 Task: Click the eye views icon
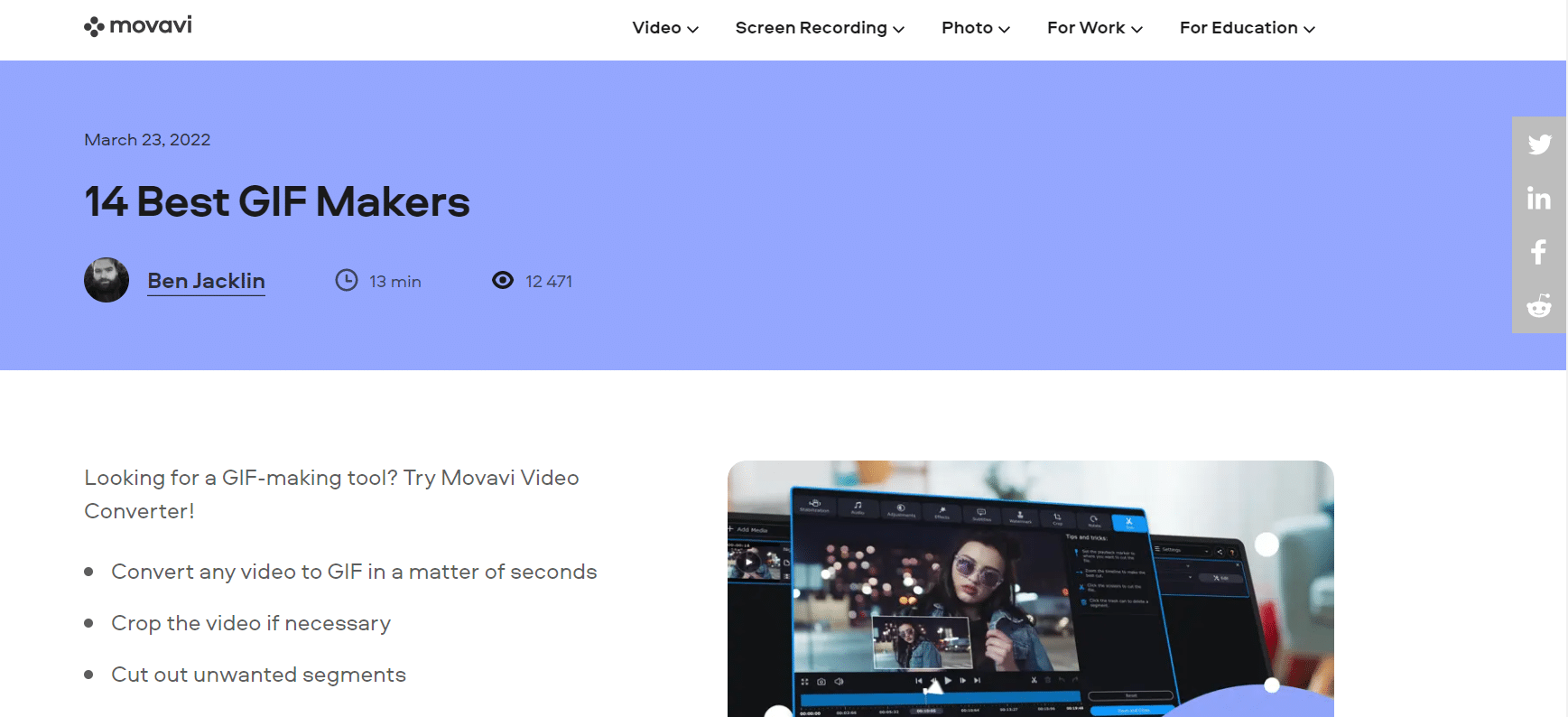pos(503,281)
